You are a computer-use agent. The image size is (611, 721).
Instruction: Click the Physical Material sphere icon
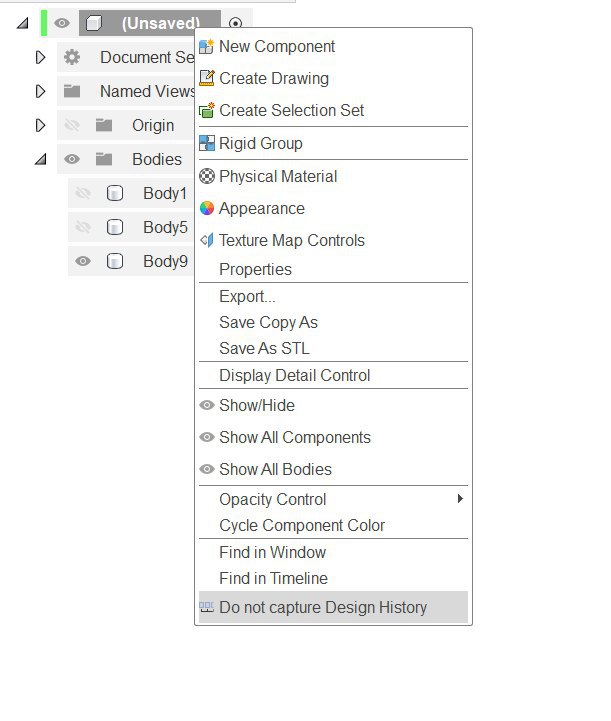[x=206, y=176]
